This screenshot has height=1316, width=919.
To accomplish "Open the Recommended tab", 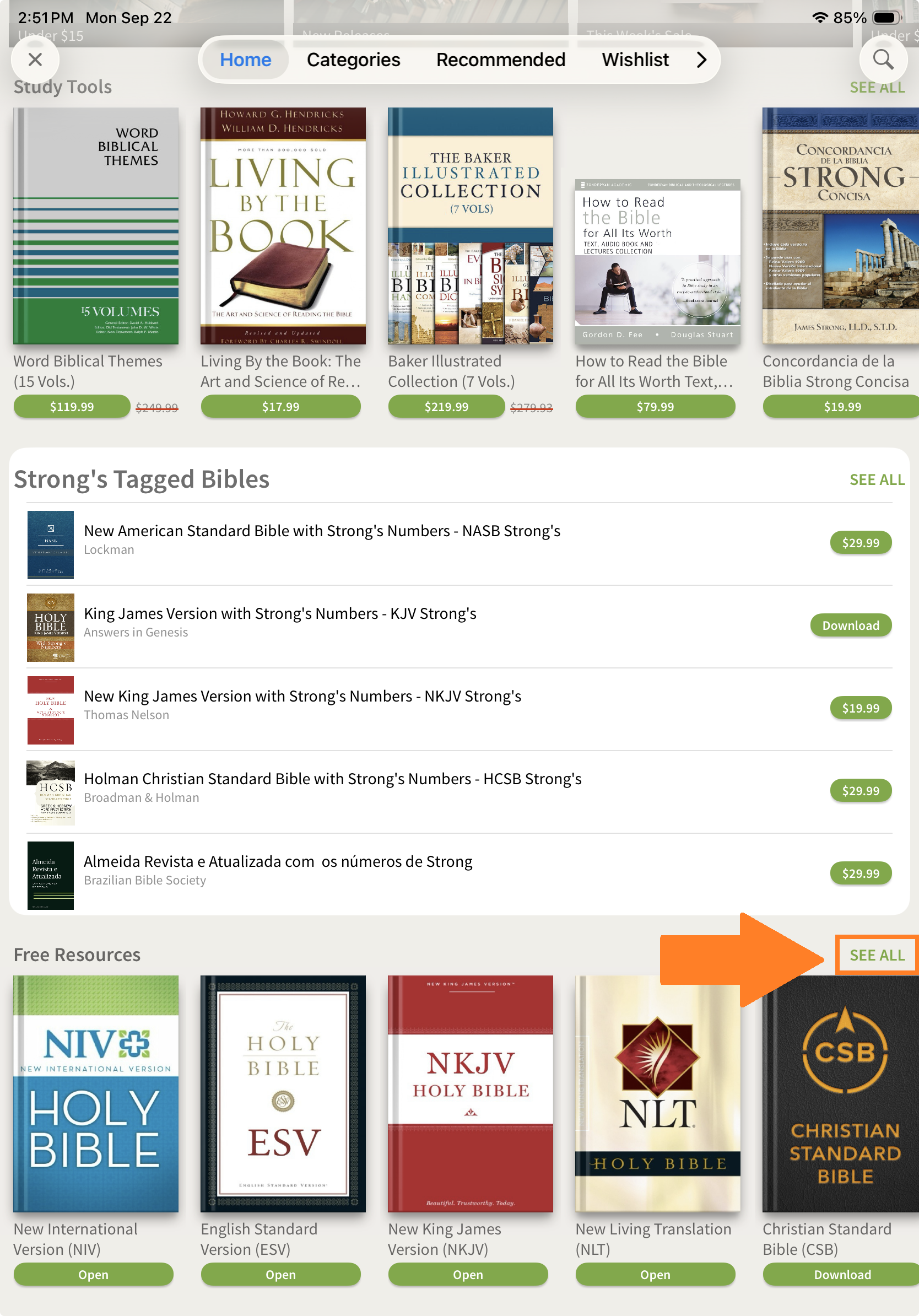I will tap(500, 60).
